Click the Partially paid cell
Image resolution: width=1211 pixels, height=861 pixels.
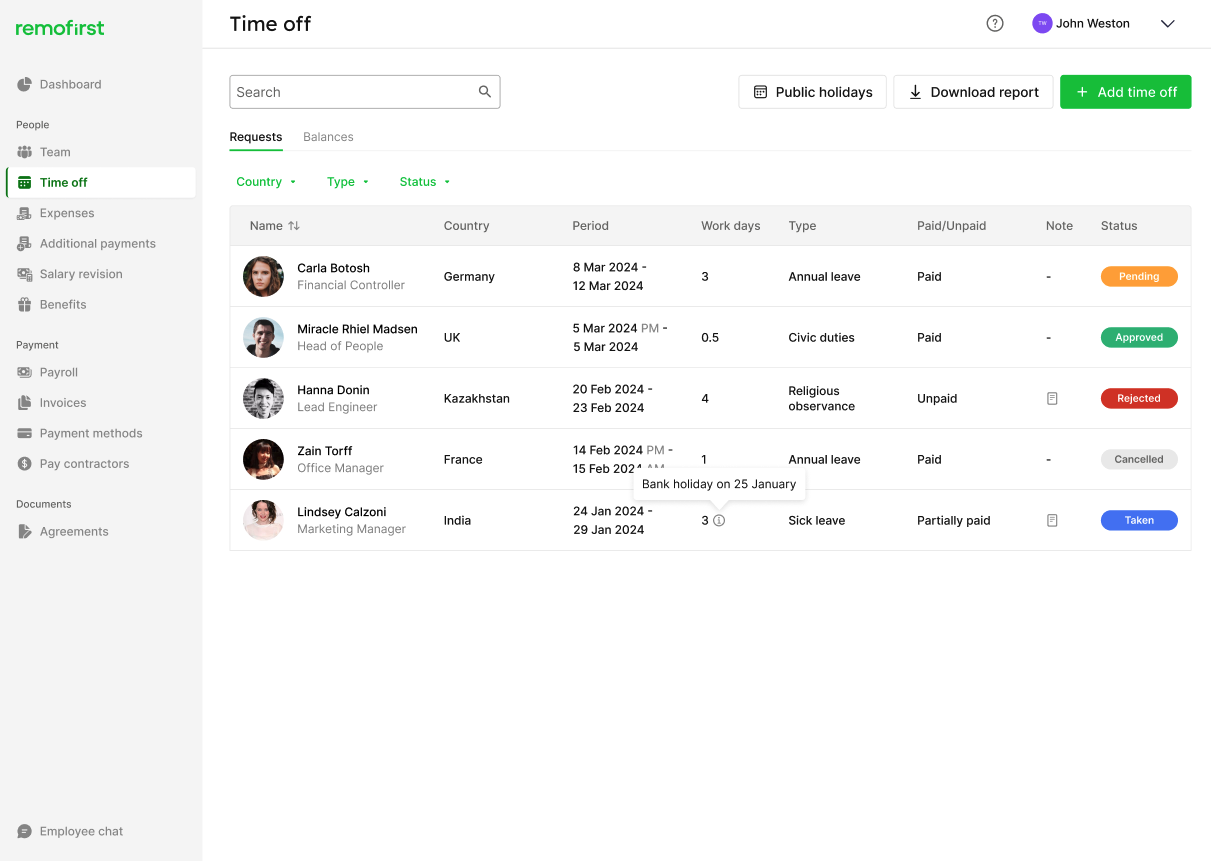point(954,520)
